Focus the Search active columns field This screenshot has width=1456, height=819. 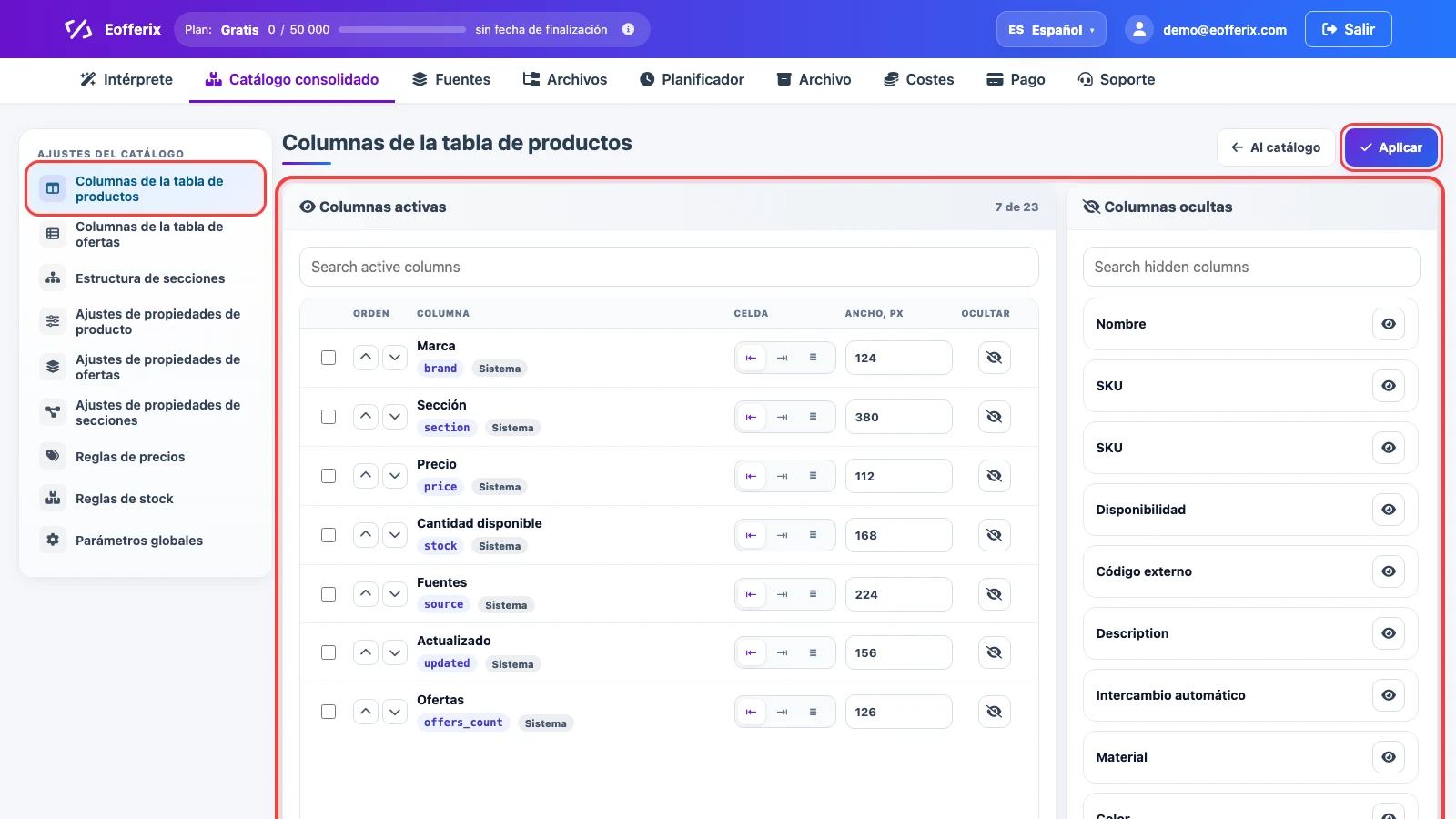pos(669,267)
